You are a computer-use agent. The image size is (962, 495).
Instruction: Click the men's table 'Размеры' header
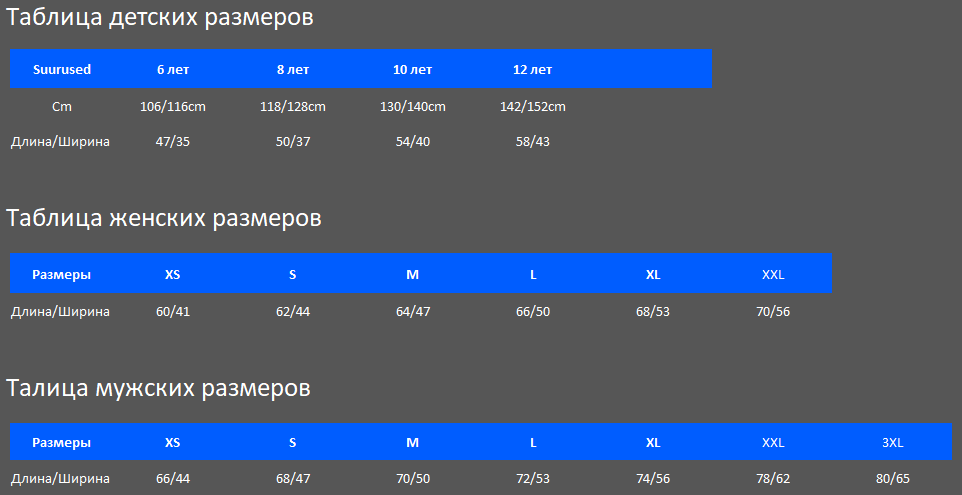[61, 443]
